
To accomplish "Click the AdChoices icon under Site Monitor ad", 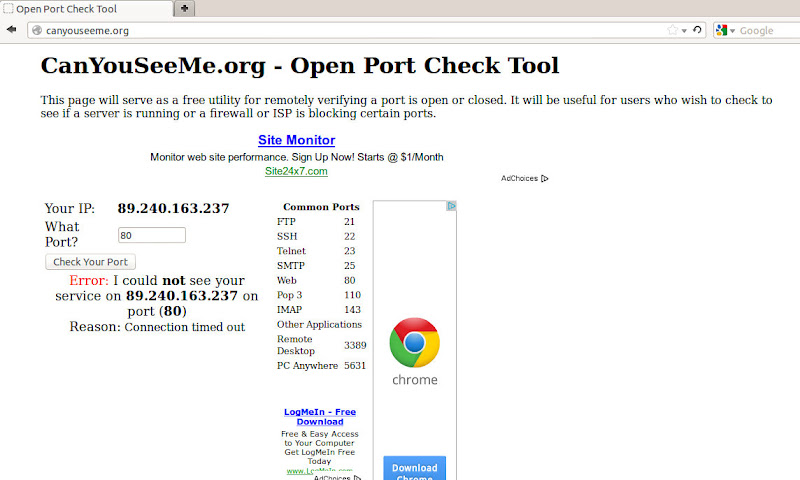I will tap(544, 179).
